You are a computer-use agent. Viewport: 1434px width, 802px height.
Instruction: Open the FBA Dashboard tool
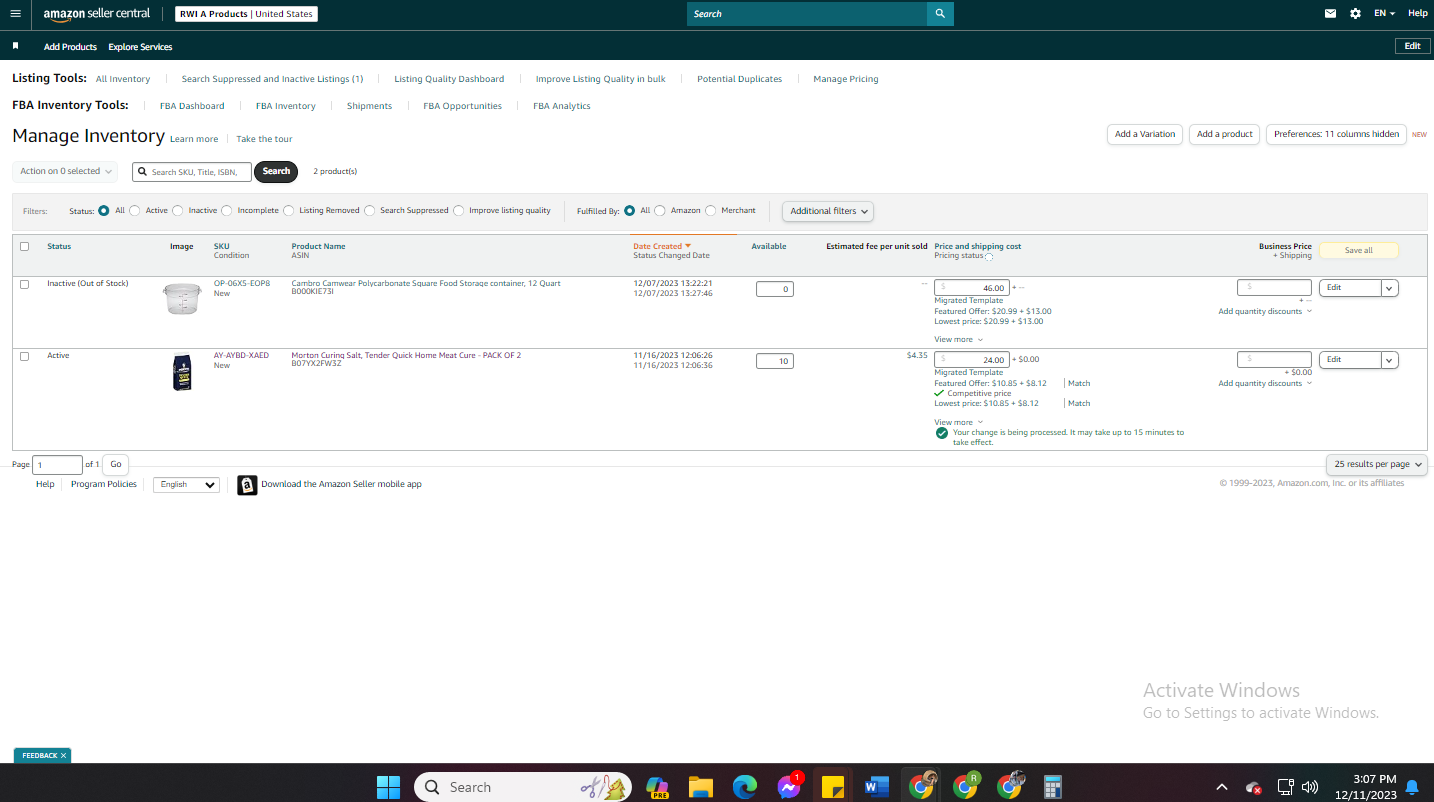[192, 106]
